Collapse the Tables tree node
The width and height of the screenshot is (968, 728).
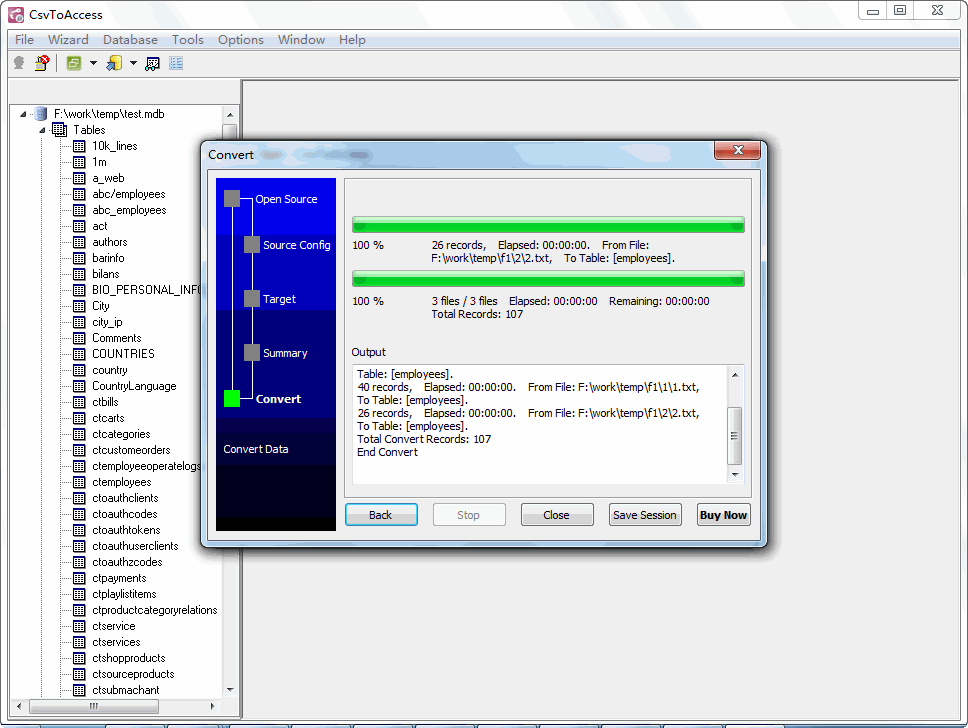pos(42,130)
